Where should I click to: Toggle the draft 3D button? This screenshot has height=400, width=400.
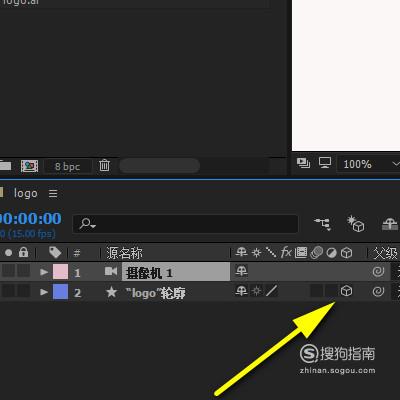(x=355, y=224)
